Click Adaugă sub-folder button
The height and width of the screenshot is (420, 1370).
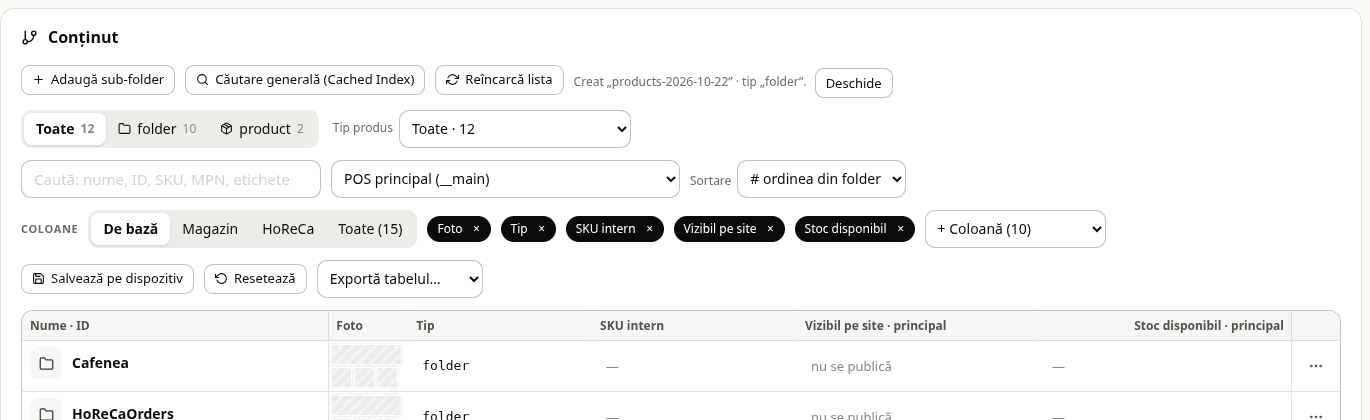point(98,80)
